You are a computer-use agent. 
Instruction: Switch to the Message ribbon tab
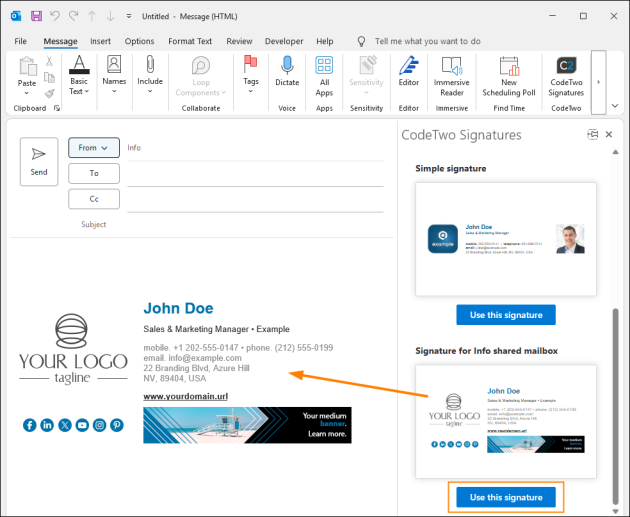(x=60, y=41)
